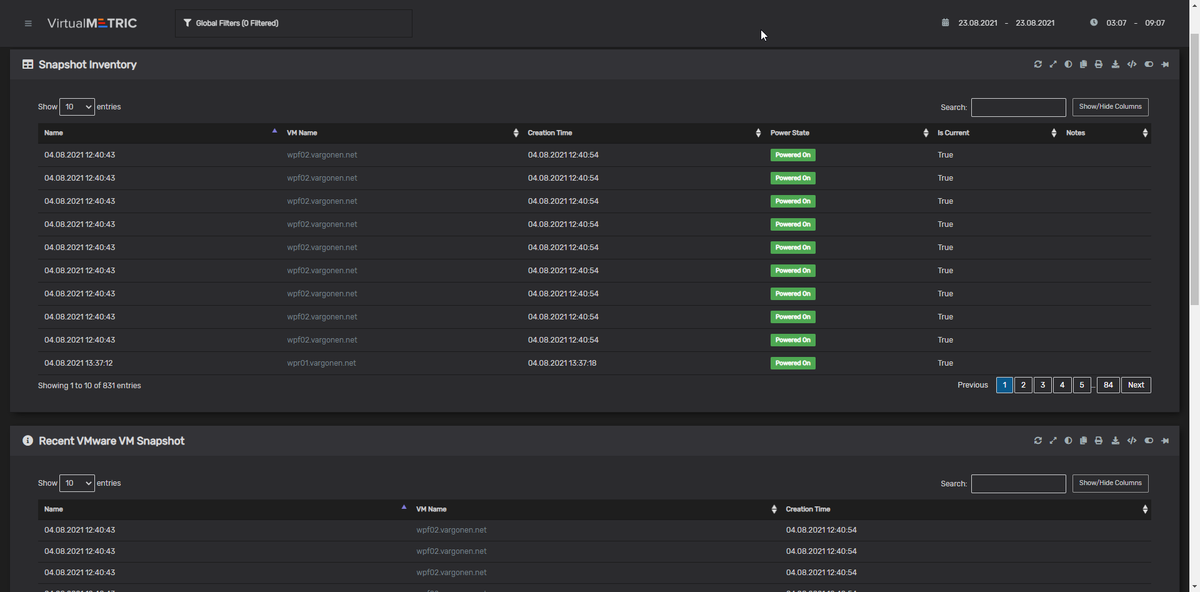The width and height of the screenshot is (1200, 592).
Task: Jump to page 84 of Snapshot Inventory
Action: pyautogui.click(x=1108, y=385)
